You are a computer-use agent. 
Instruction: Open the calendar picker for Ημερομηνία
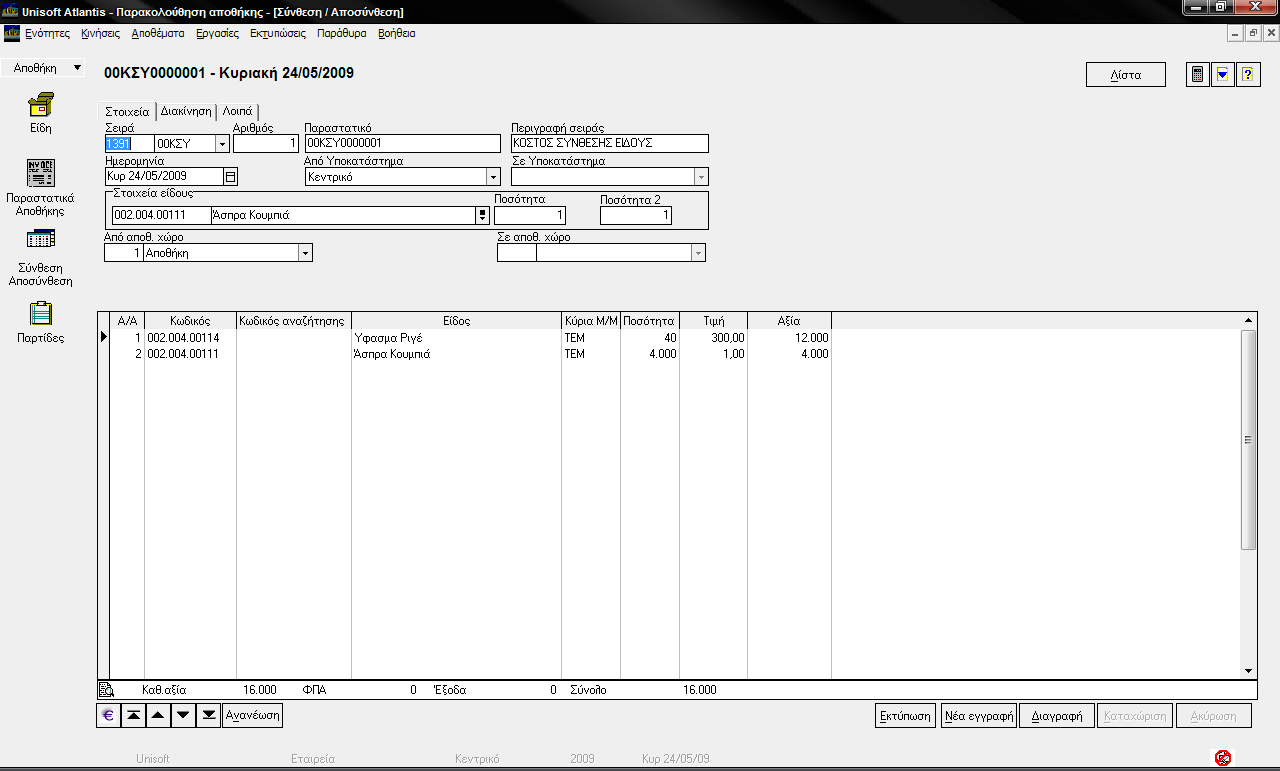(x=231, y=177)
